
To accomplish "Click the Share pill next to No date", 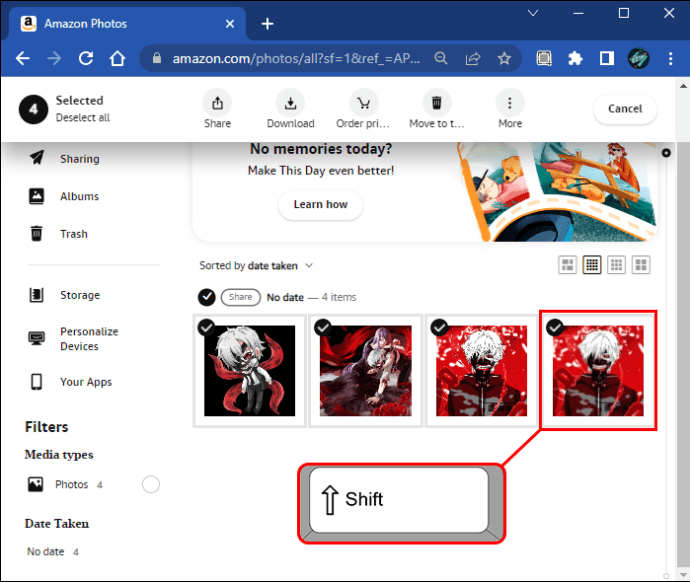I will [x=240, y=297].
